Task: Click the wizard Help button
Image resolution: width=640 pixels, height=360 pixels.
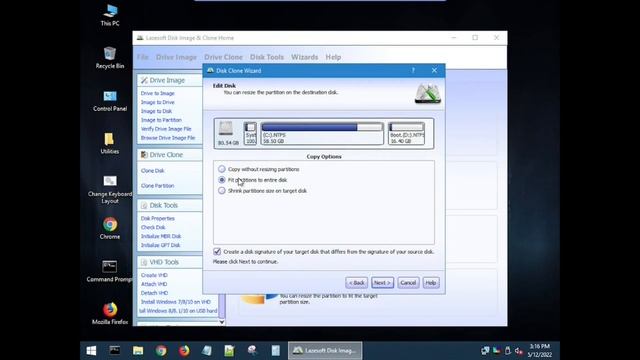Action: tap(431, 282)
